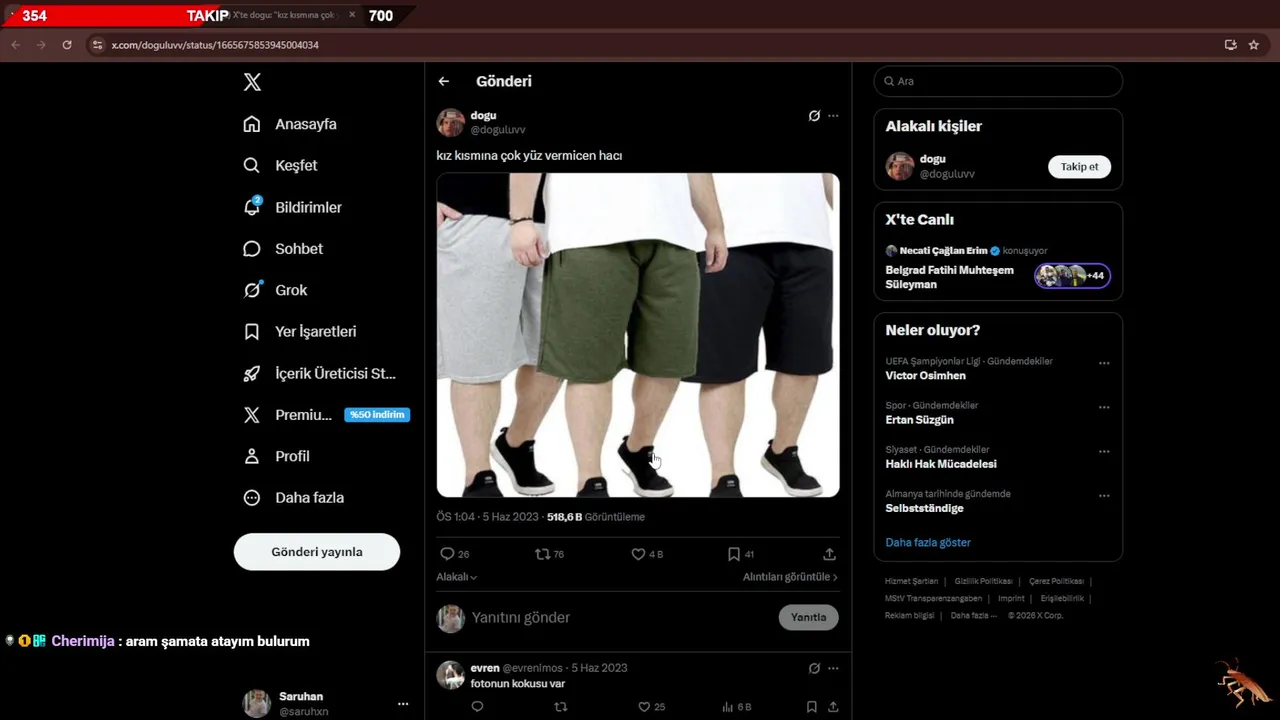
Task: Click share icon on main post
Action: [x=829, y=554]
